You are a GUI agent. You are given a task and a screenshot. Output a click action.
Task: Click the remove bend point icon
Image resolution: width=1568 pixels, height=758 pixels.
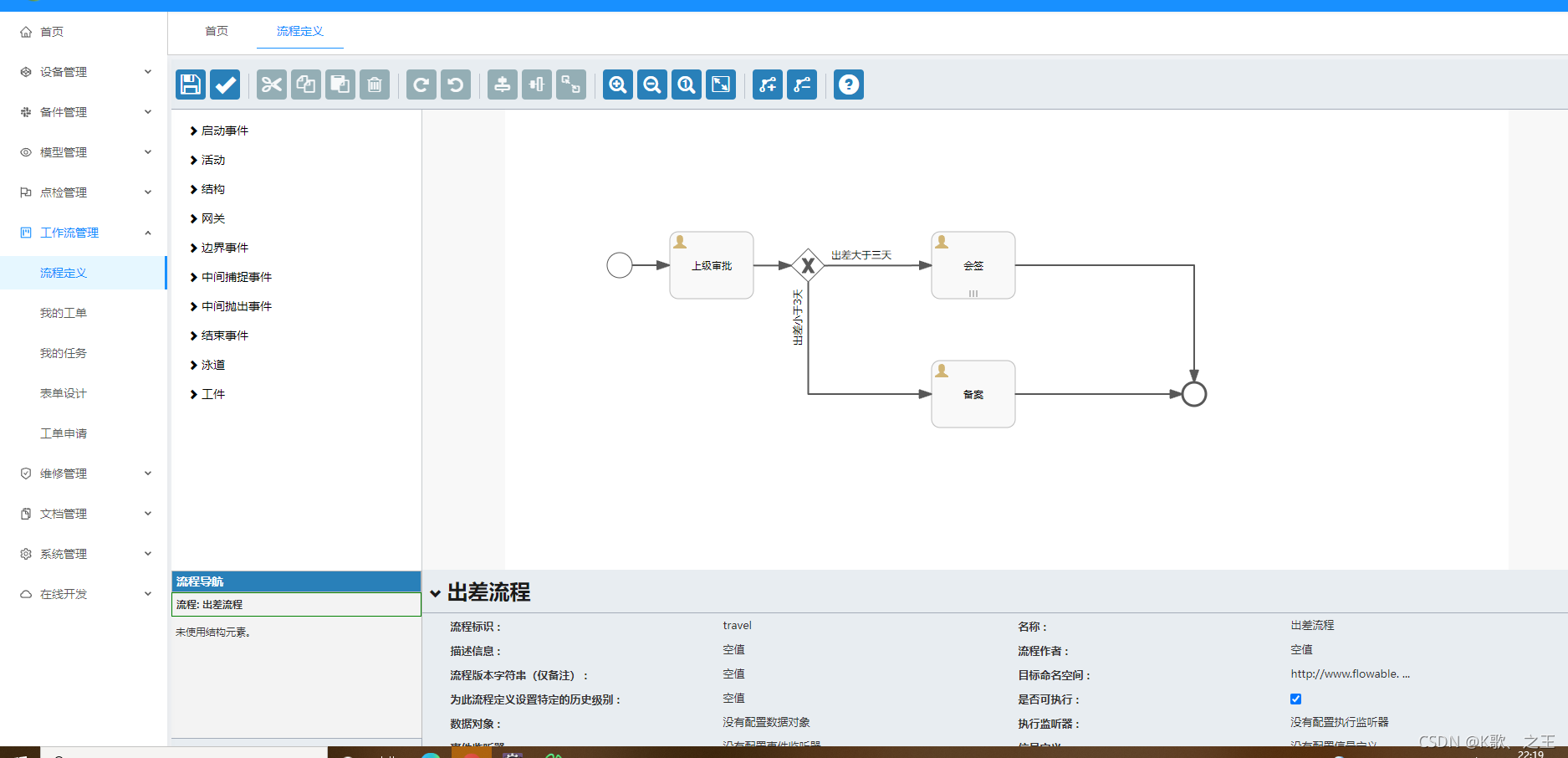[802, 85]
